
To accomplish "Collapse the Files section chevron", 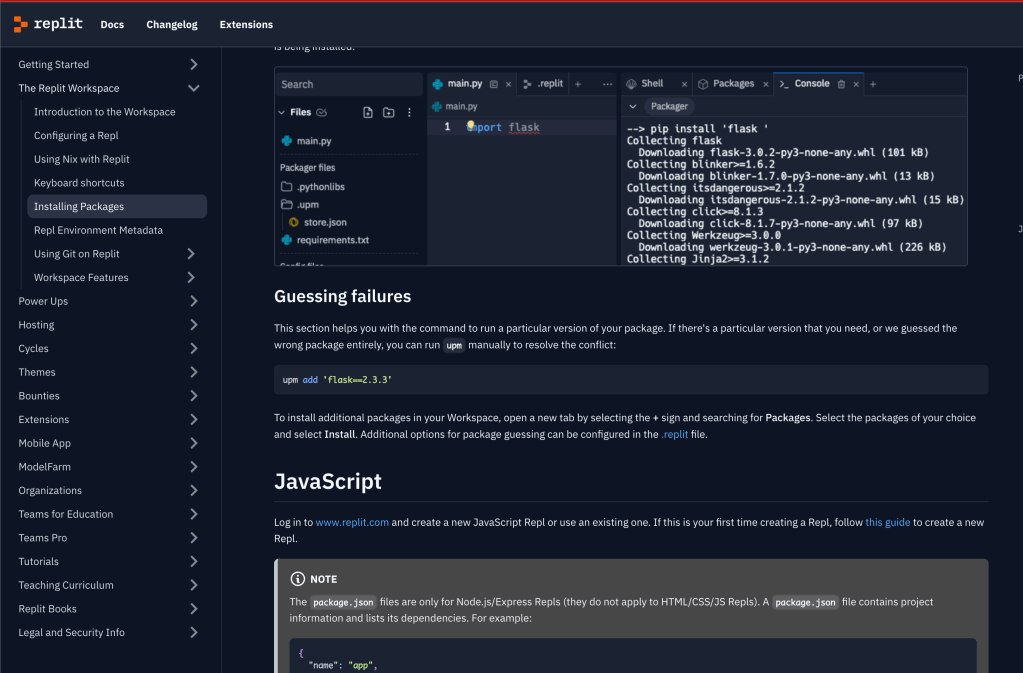I will pos(282,112).
